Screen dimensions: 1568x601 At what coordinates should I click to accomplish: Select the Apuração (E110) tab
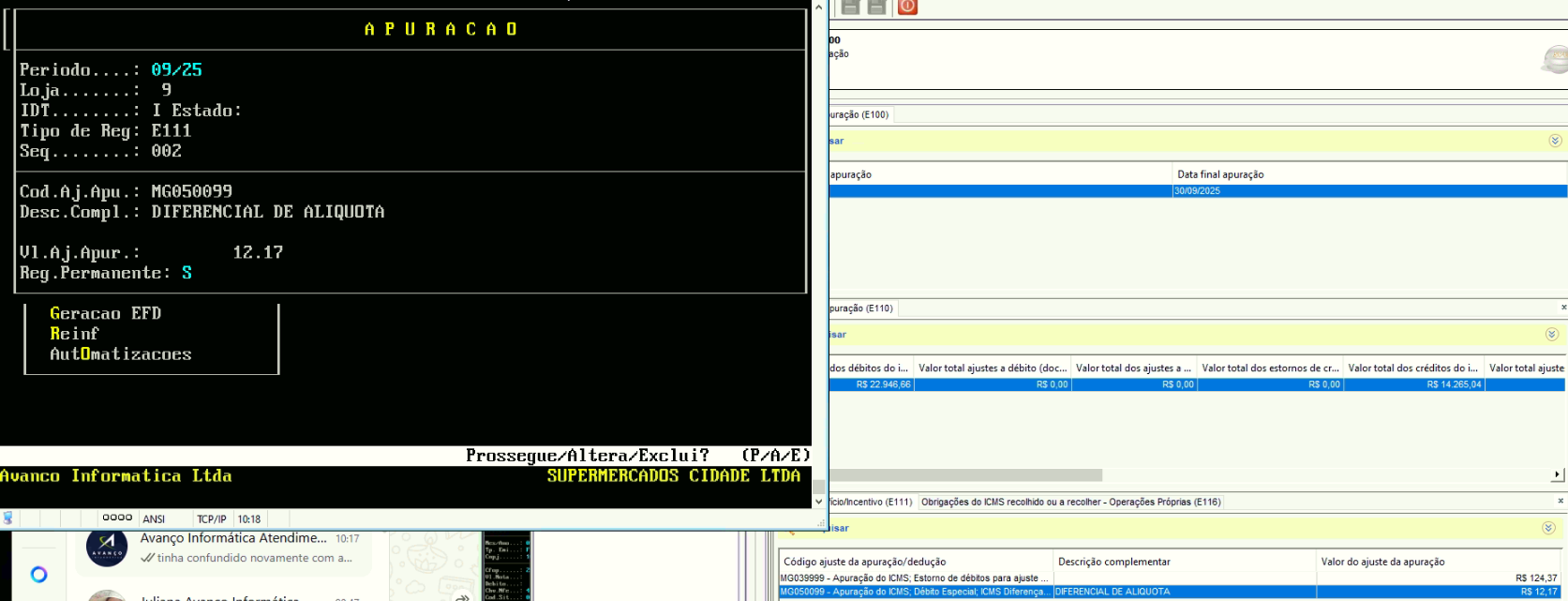(860, 308)
